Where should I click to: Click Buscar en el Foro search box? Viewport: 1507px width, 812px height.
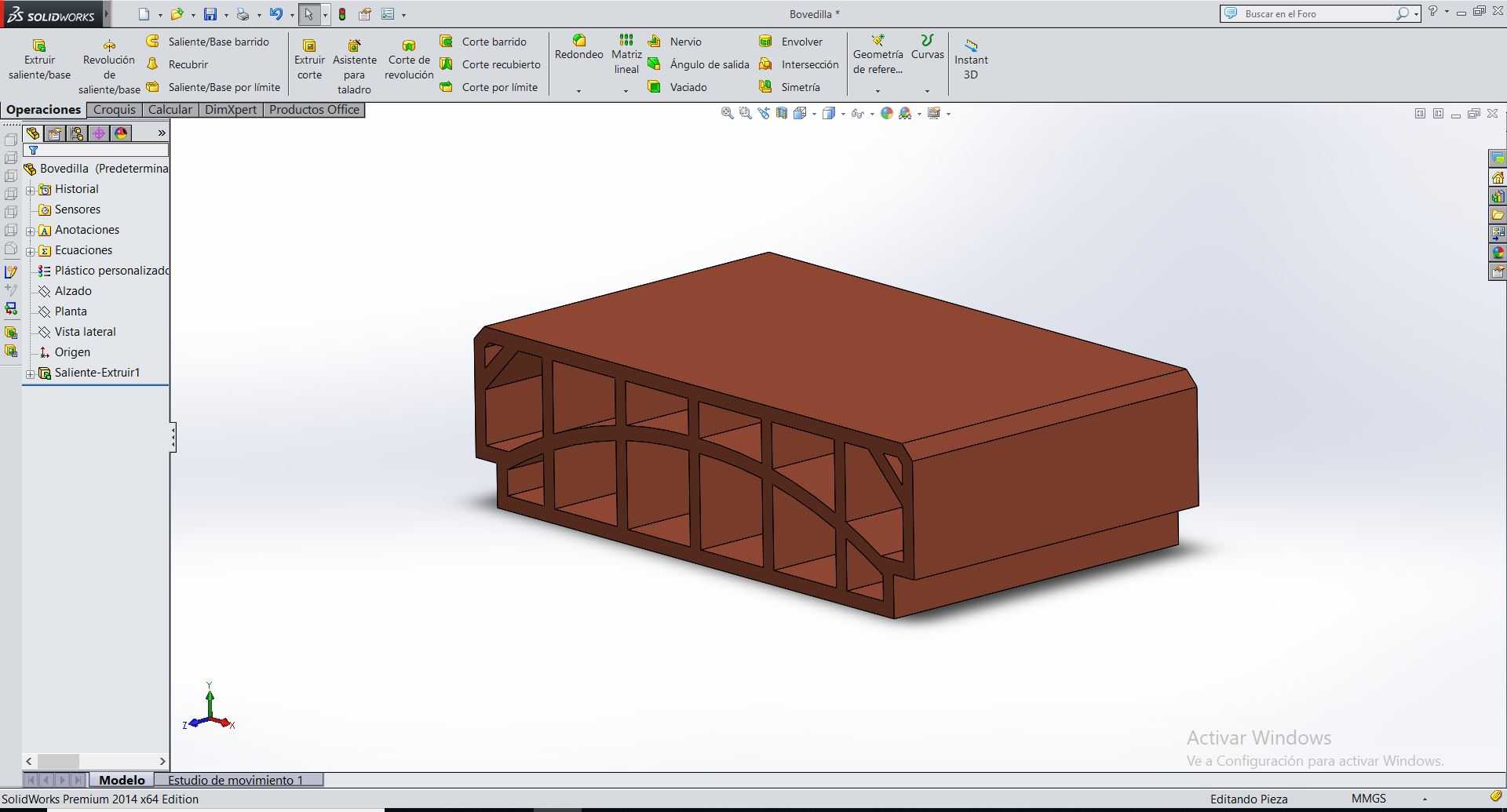coord(1319,14)
